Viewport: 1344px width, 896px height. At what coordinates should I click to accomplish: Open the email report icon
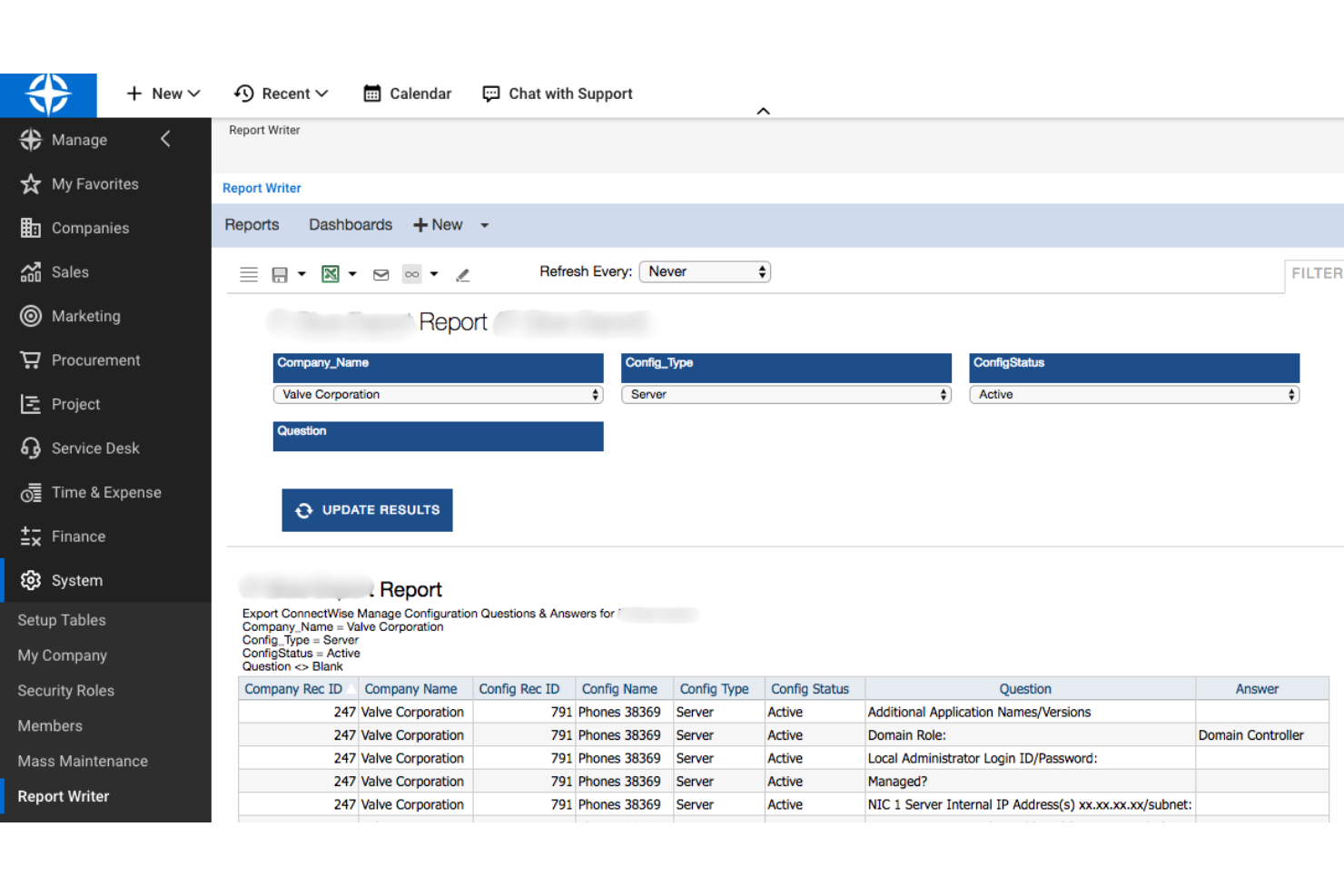click(380, 273)
